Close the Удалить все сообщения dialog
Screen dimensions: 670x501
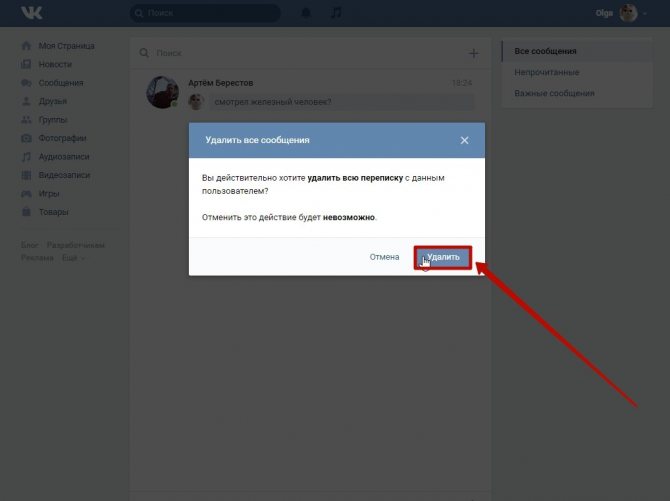coord(464,140)
